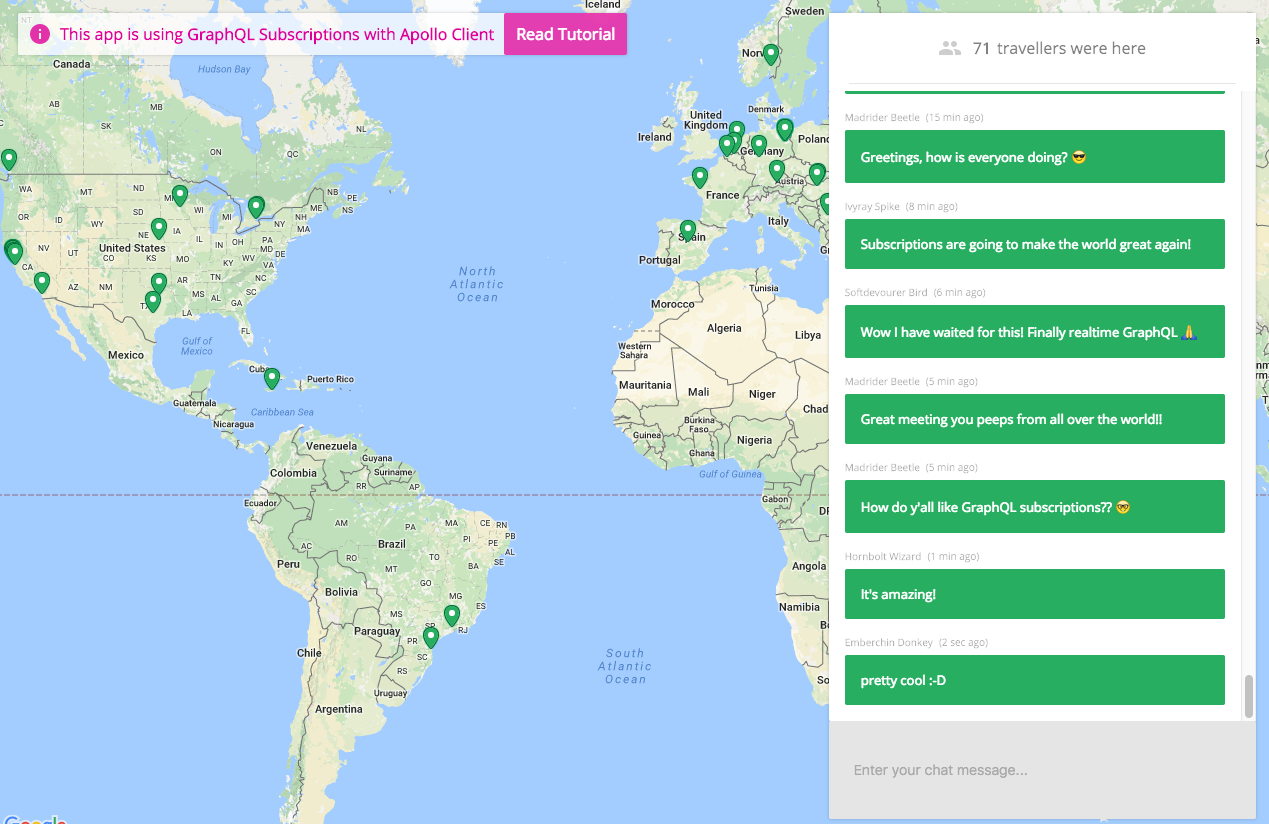Image resolution: width=1269 pixels, height=824 pixels.
Task: Click the 'North Atlantic Ocean' map label
Action: (x=477, y=284)
